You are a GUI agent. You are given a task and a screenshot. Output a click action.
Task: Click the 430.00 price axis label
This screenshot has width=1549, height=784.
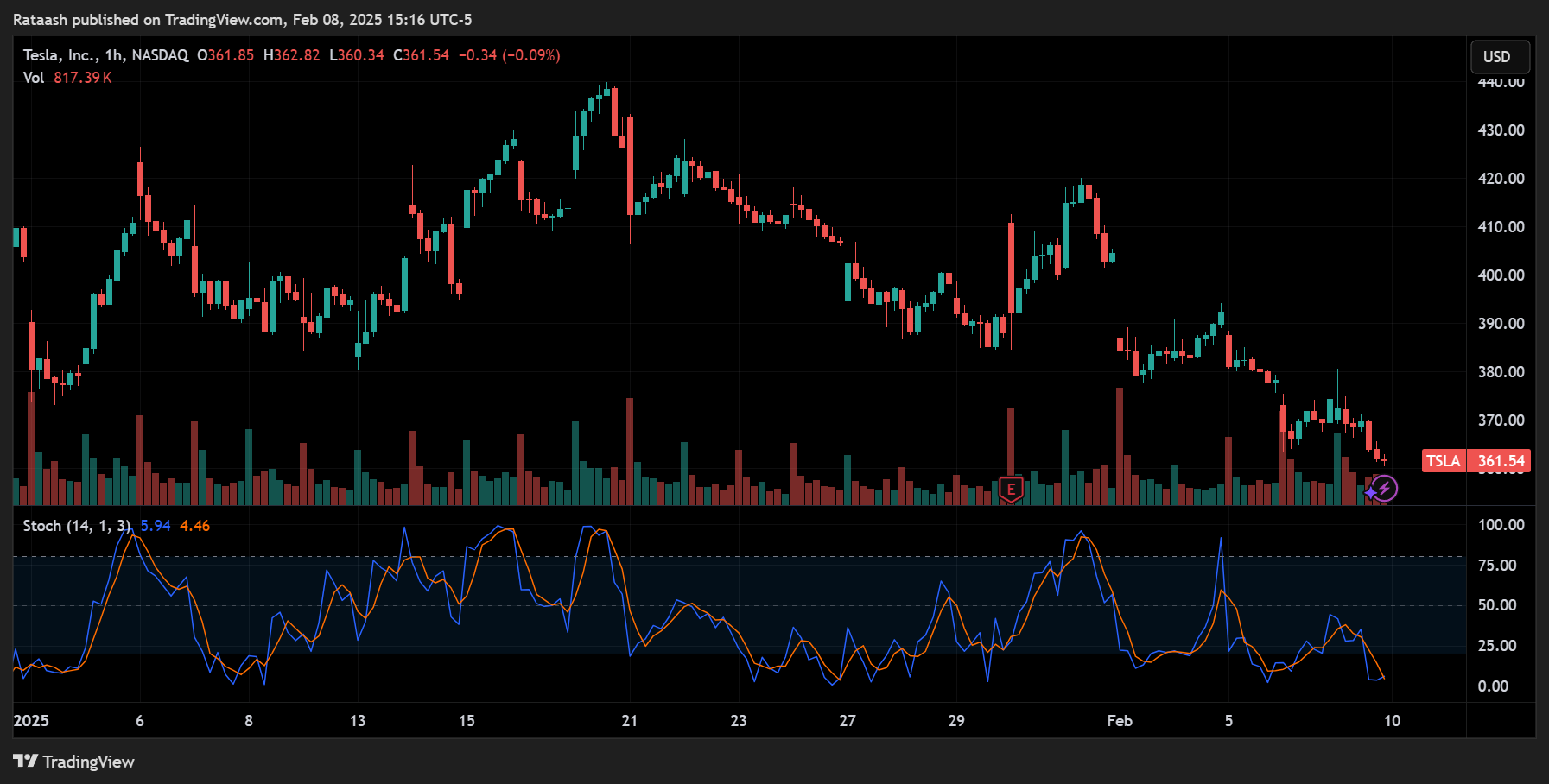pyautogui.click(x=1501, y=130)
